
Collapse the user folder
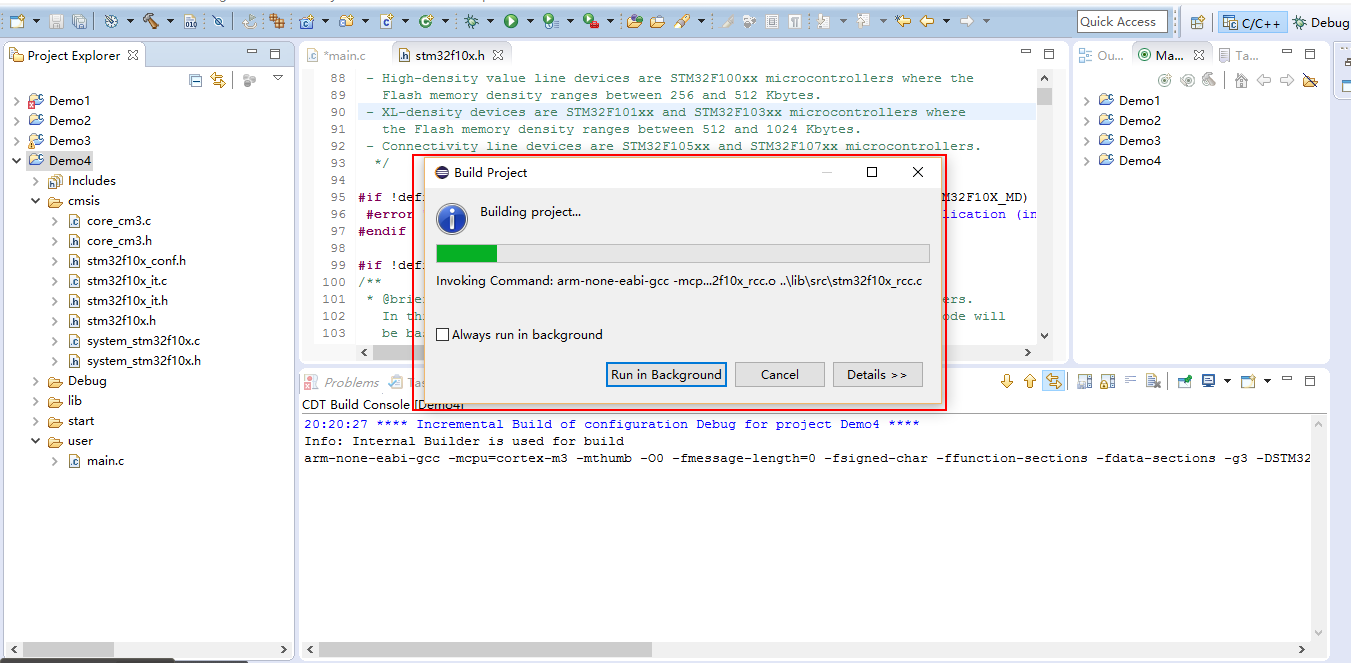point(35,441)
